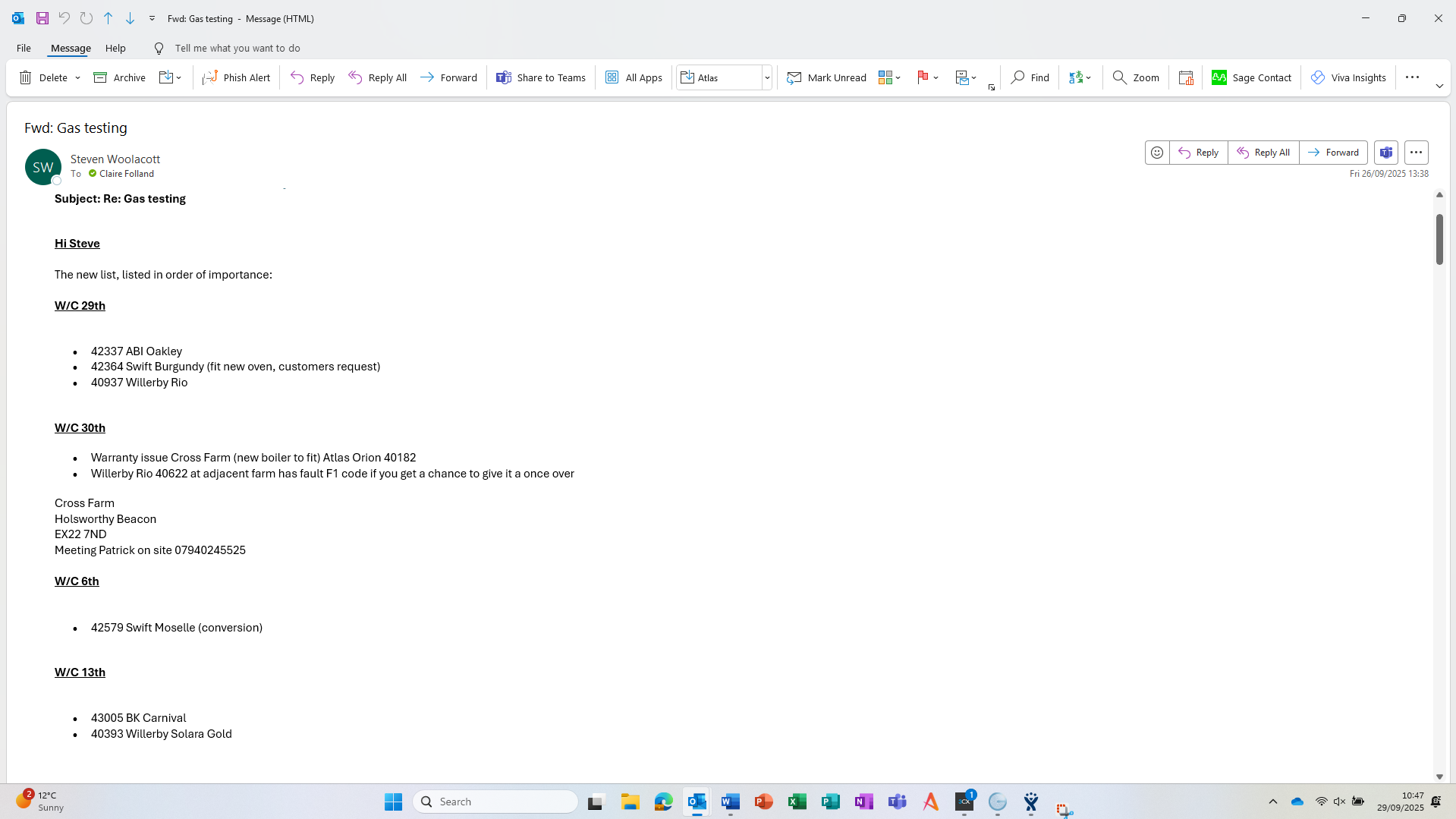Click the scroll down arrow
The height and width of the screenshot is (819, 1456).
coord(1439,777)
